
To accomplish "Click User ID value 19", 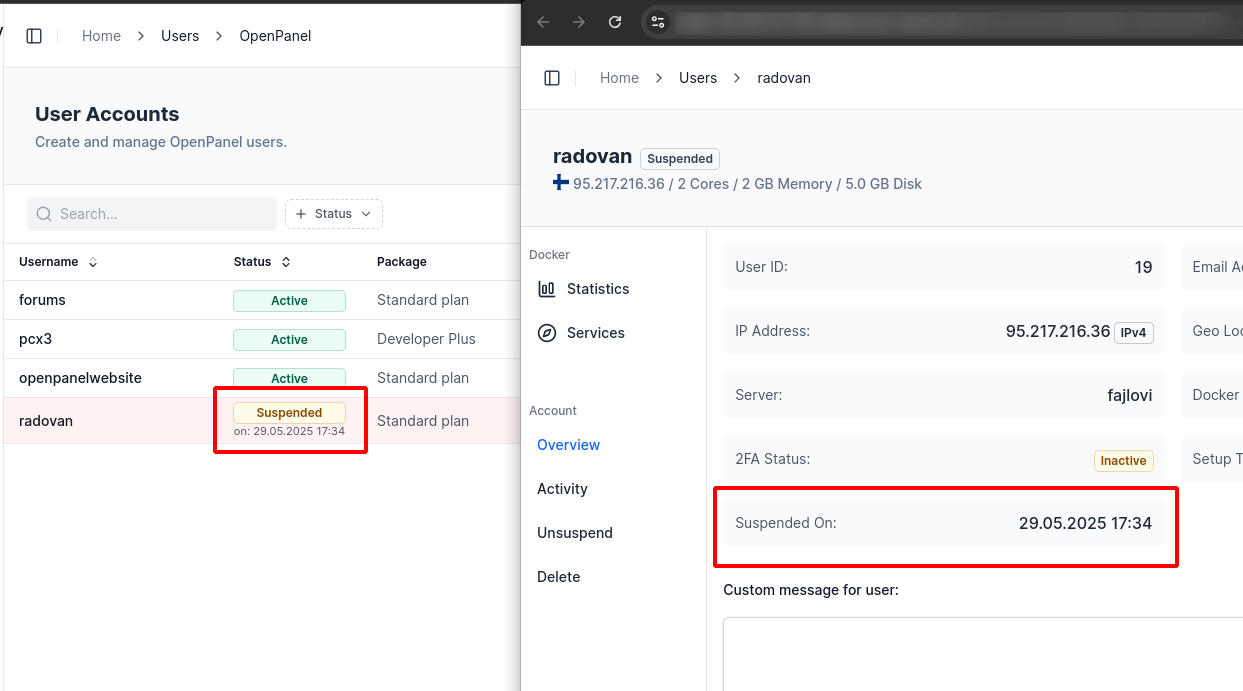I will pyautogui.click(x=1143, y=267).
